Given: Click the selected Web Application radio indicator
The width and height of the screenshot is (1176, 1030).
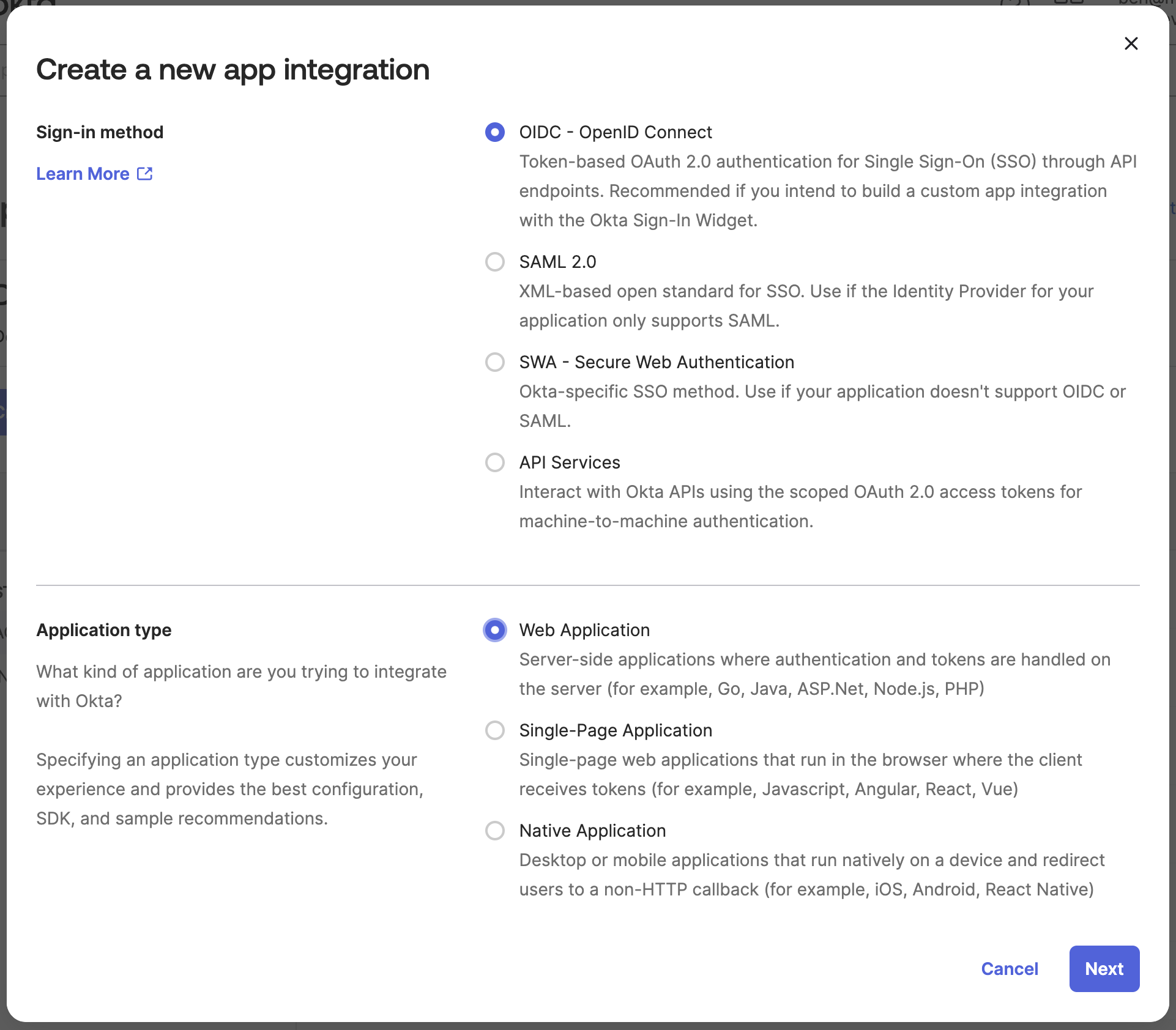Looking at the screenshot, I should point(494,630).
